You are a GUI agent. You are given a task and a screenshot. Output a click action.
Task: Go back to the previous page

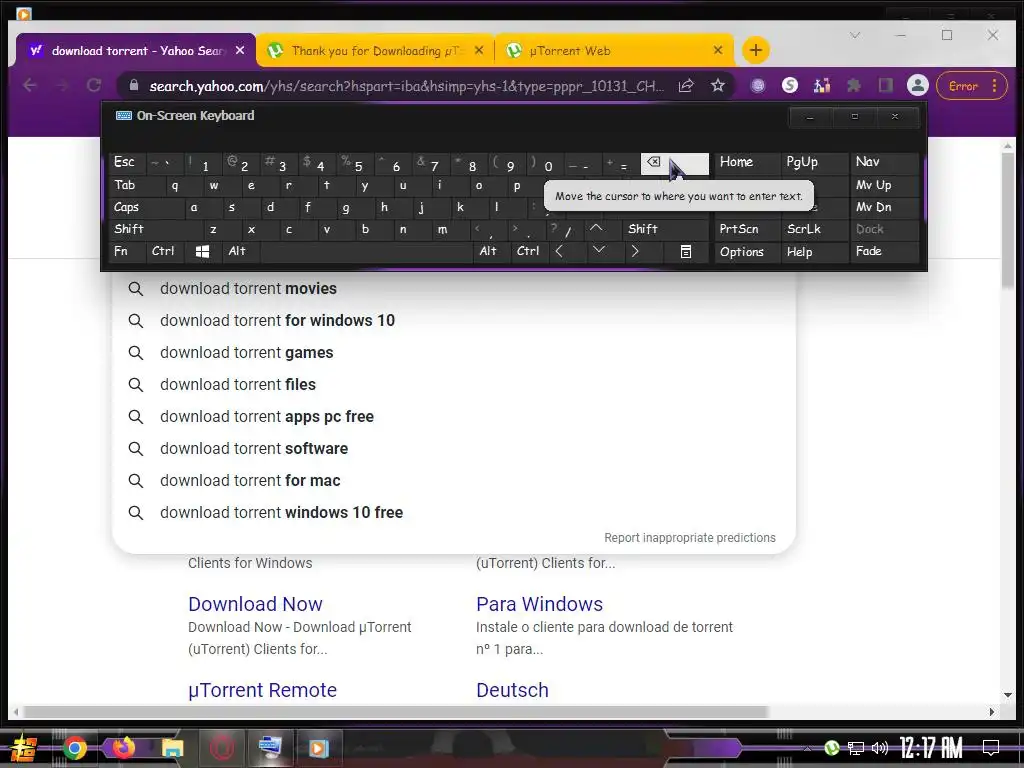30,86
